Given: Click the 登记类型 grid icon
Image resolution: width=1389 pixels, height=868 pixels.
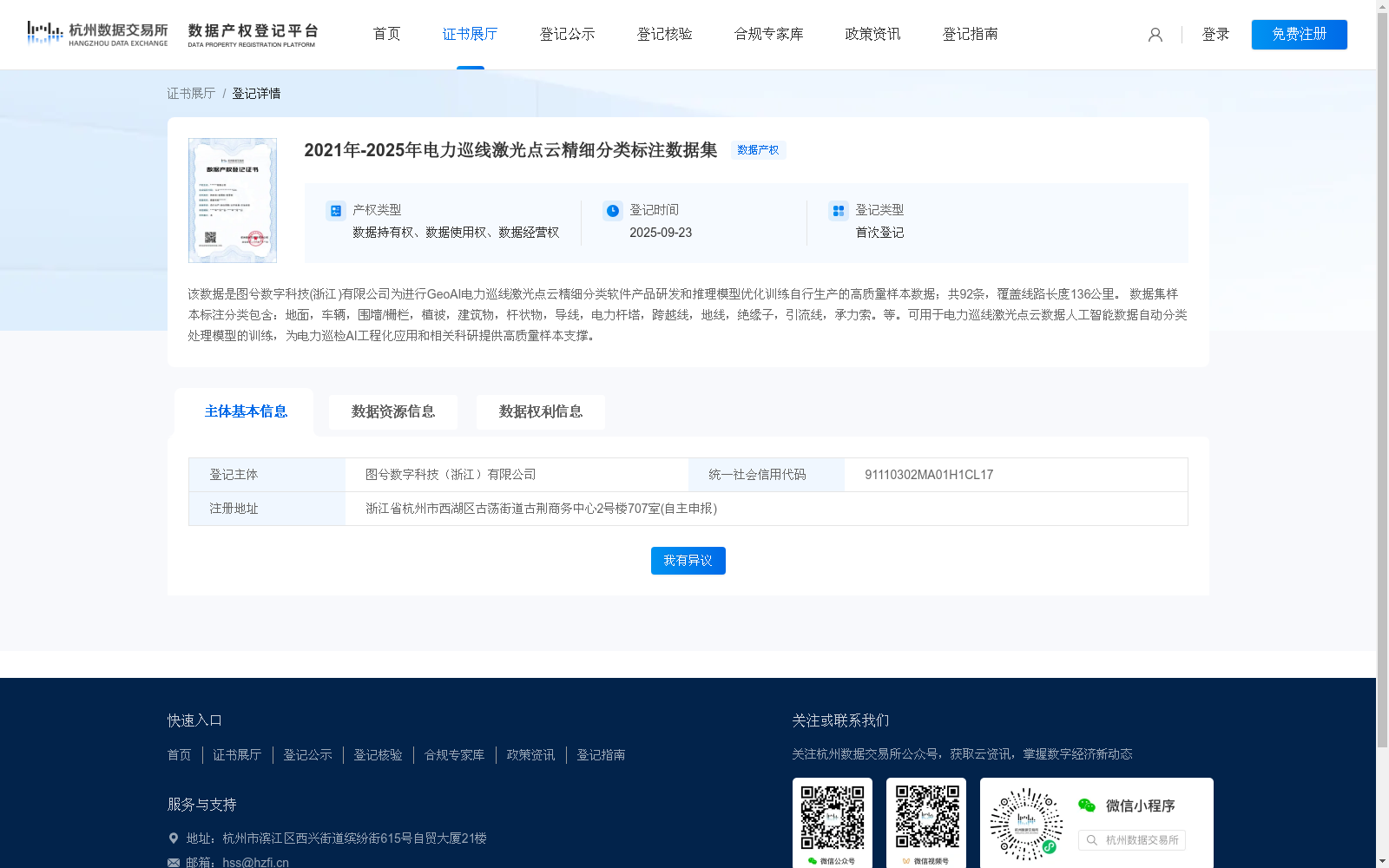Looking at the screenshot, I should point(838,211).
